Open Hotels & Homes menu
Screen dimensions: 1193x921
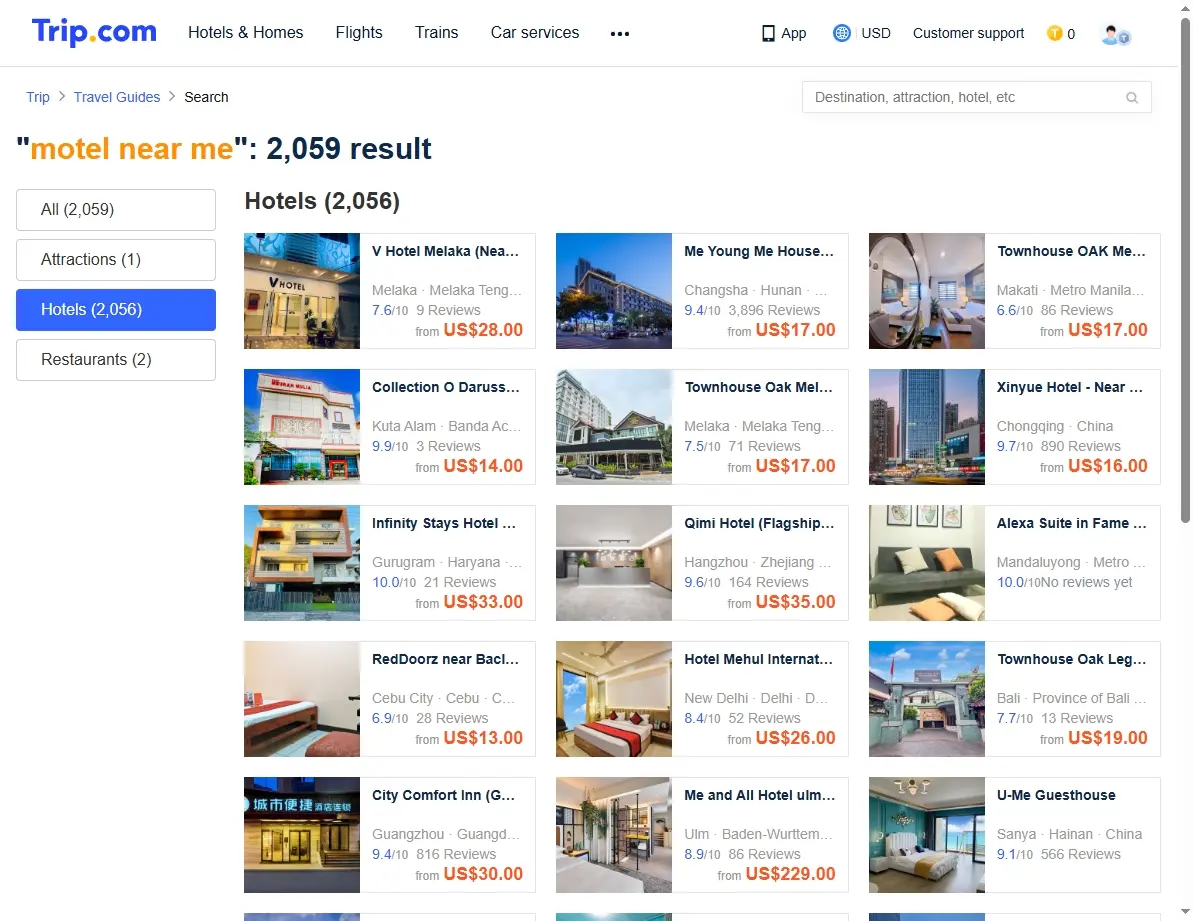(x=246, y=33)
